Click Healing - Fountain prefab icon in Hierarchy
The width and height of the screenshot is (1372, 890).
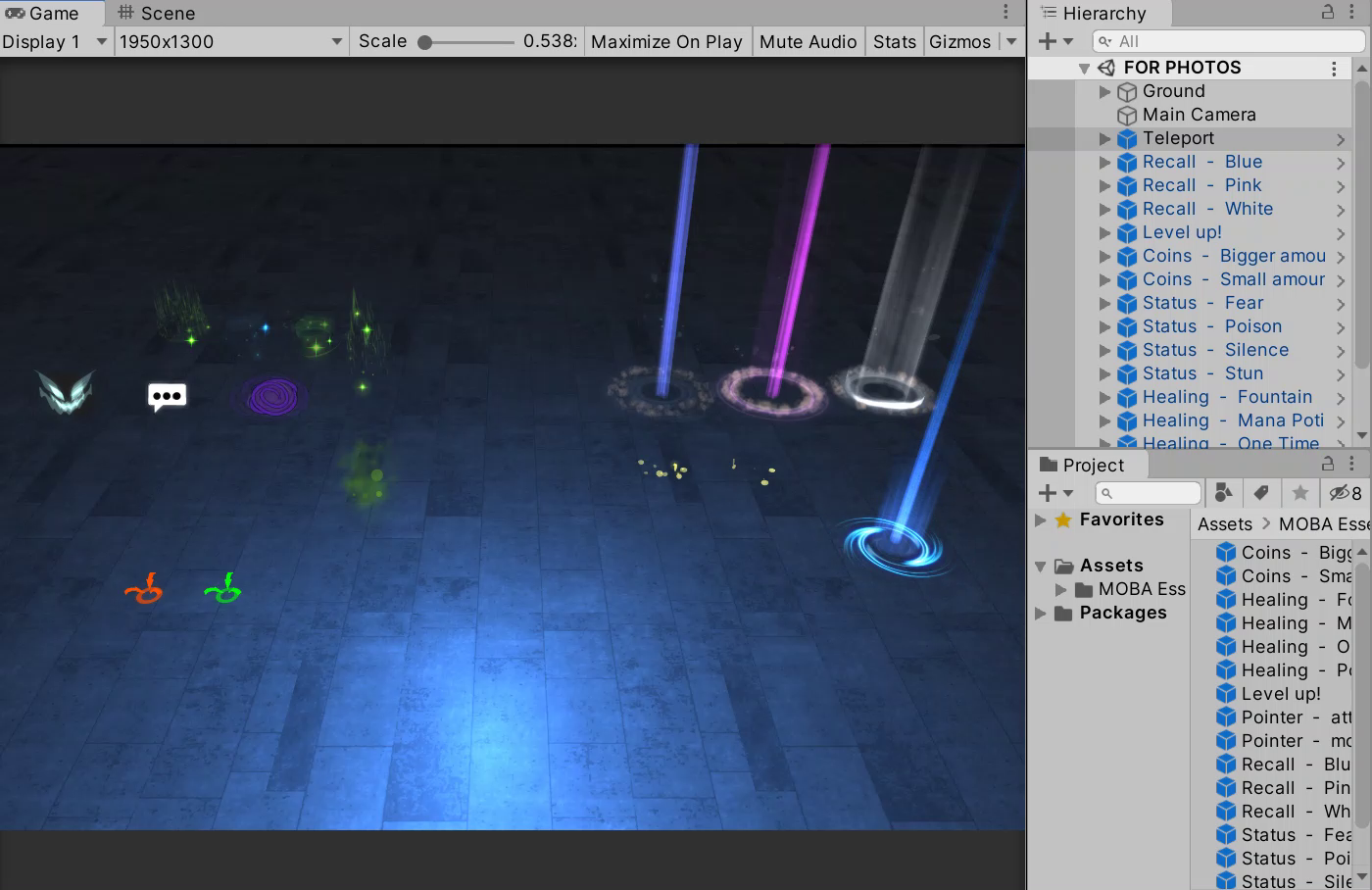click(x=1127, y=398)
